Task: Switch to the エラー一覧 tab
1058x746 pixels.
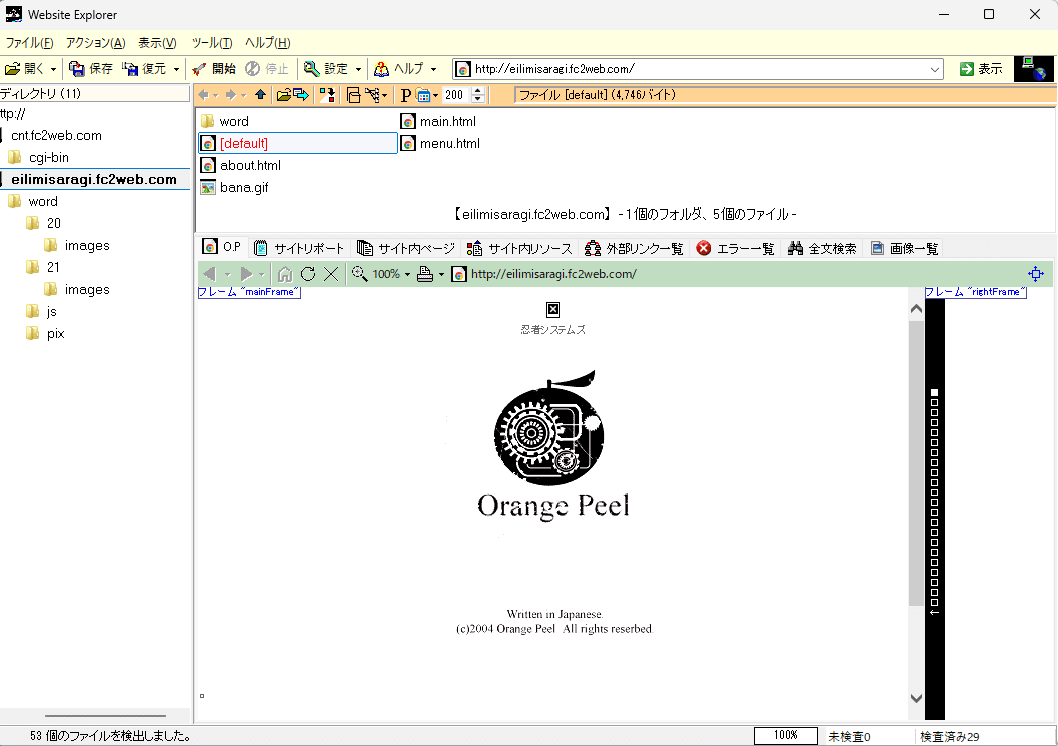Action: [735, 248]
